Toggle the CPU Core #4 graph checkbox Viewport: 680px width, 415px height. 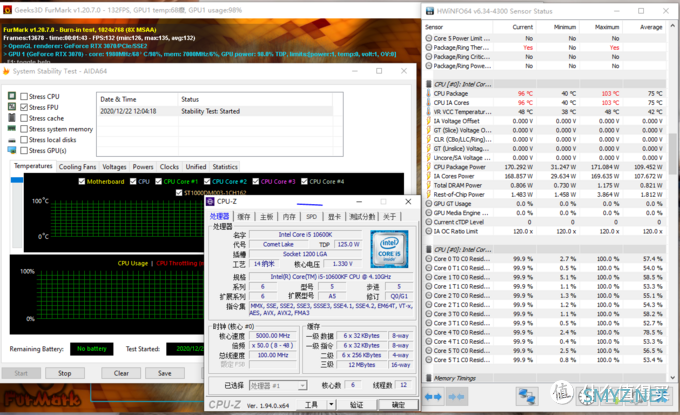(x=304, y=181)
